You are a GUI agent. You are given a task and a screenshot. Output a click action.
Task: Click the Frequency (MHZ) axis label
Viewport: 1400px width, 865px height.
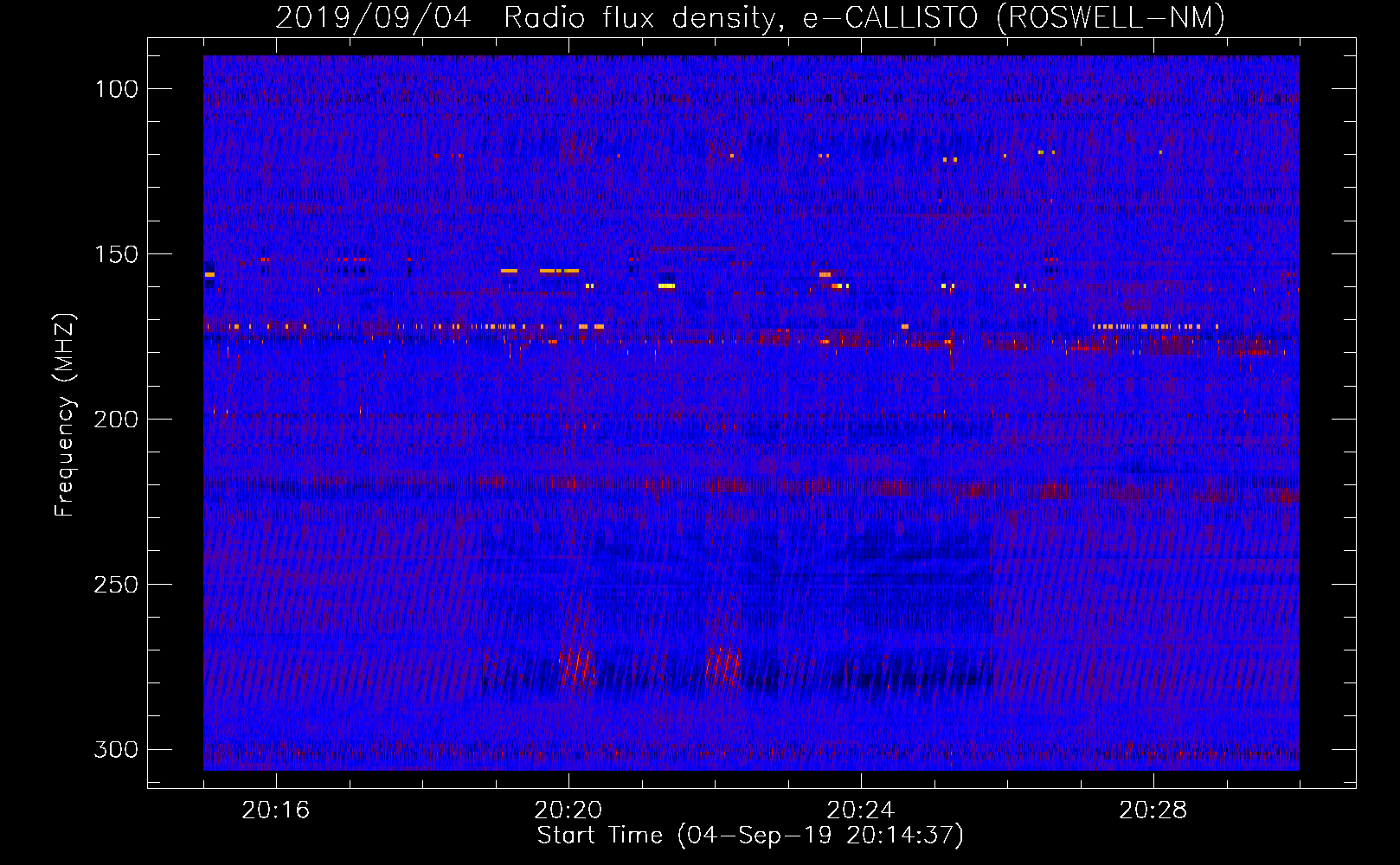tap(65, 414)
